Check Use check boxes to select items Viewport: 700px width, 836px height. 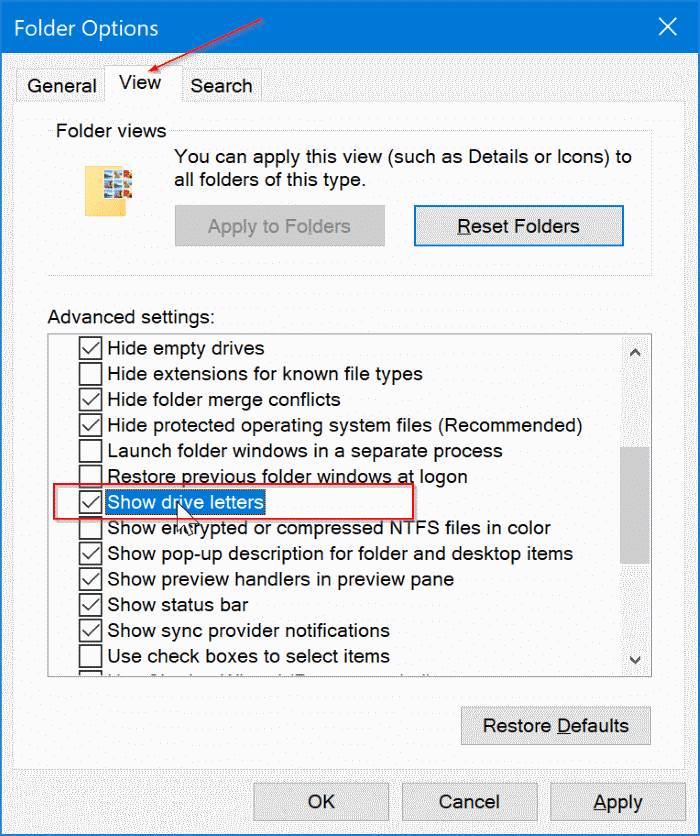(90, 657)
